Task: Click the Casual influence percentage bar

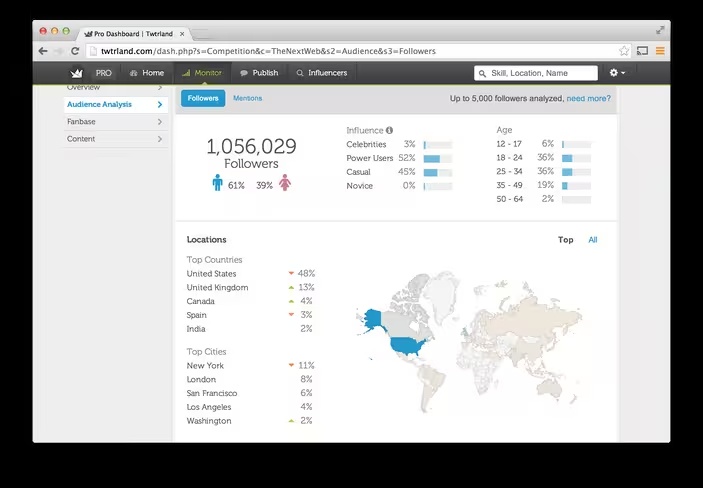Action: (438, 173)
